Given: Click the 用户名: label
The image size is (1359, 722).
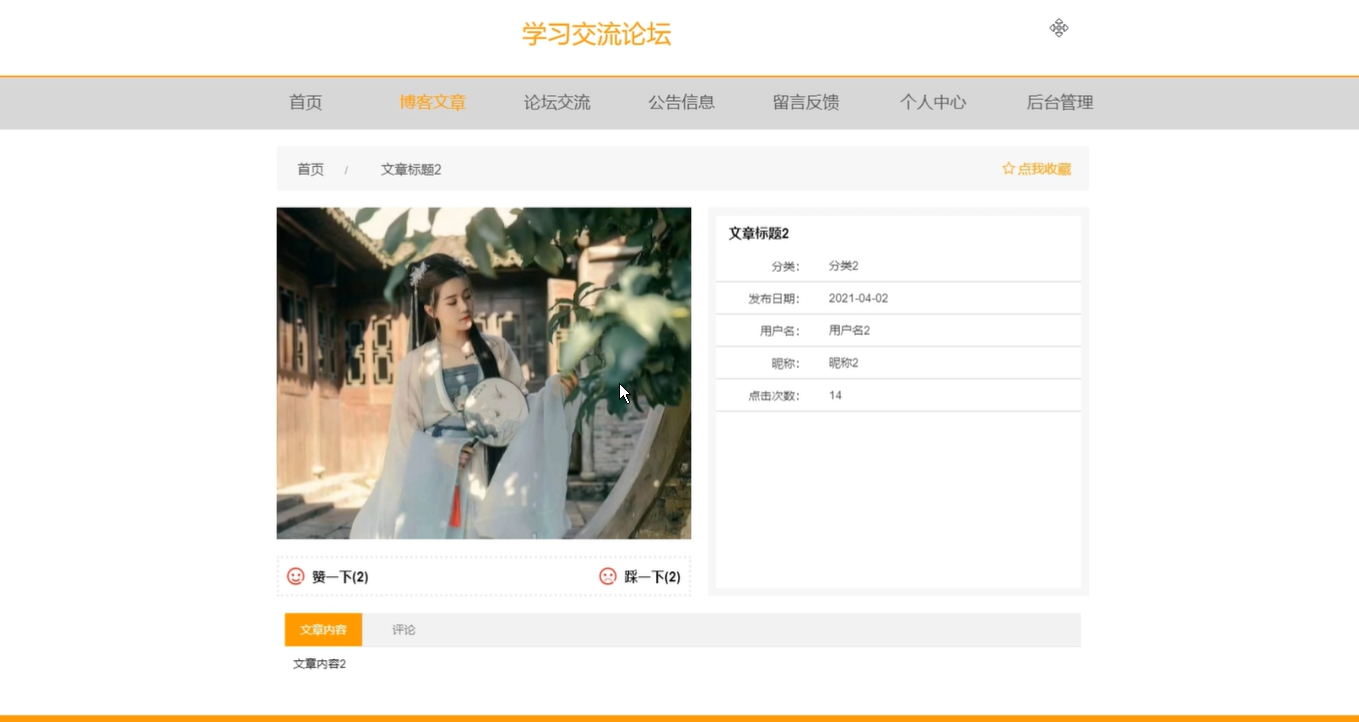Looking at the screenshot, I should click(780, 330).
